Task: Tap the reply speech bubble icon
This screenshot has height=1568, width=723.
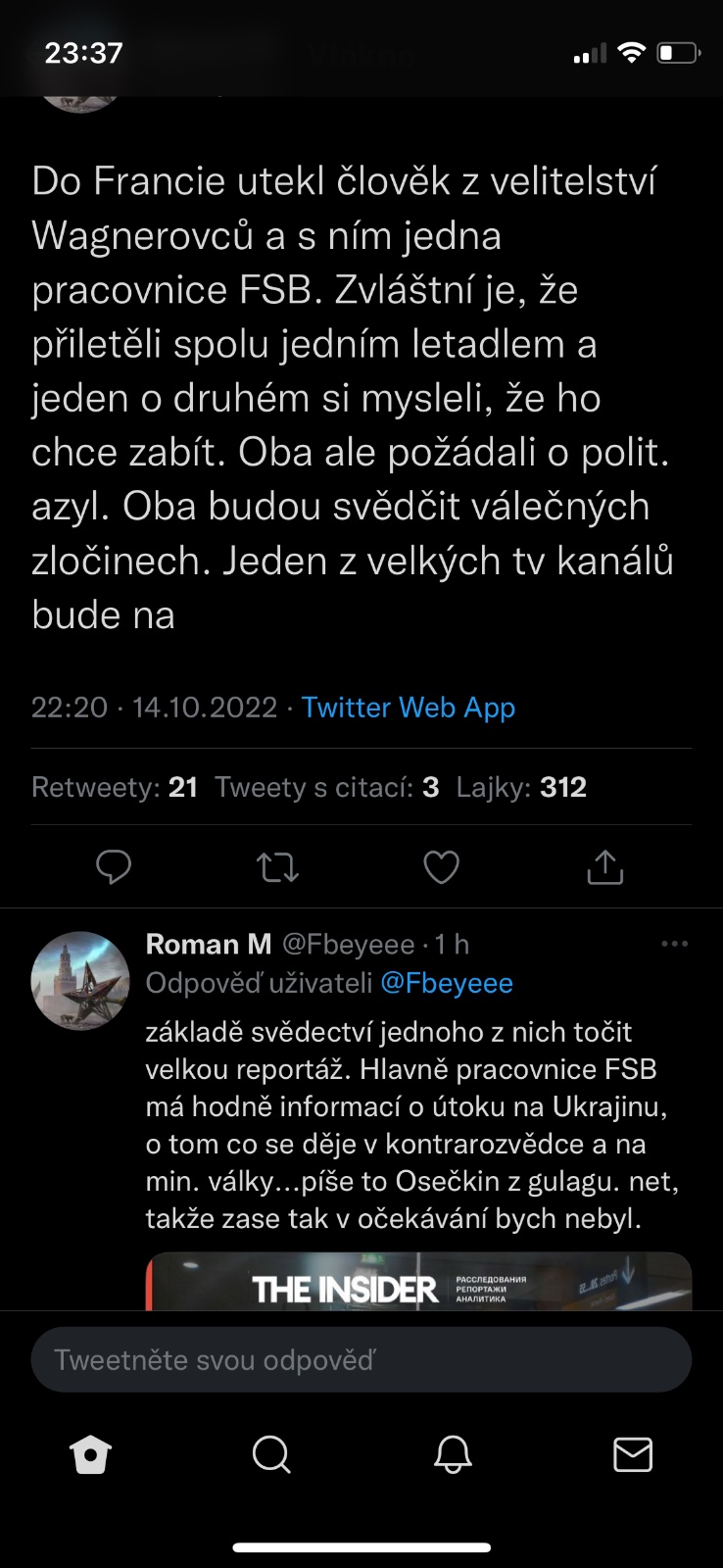Action: [x=114, y=867]
